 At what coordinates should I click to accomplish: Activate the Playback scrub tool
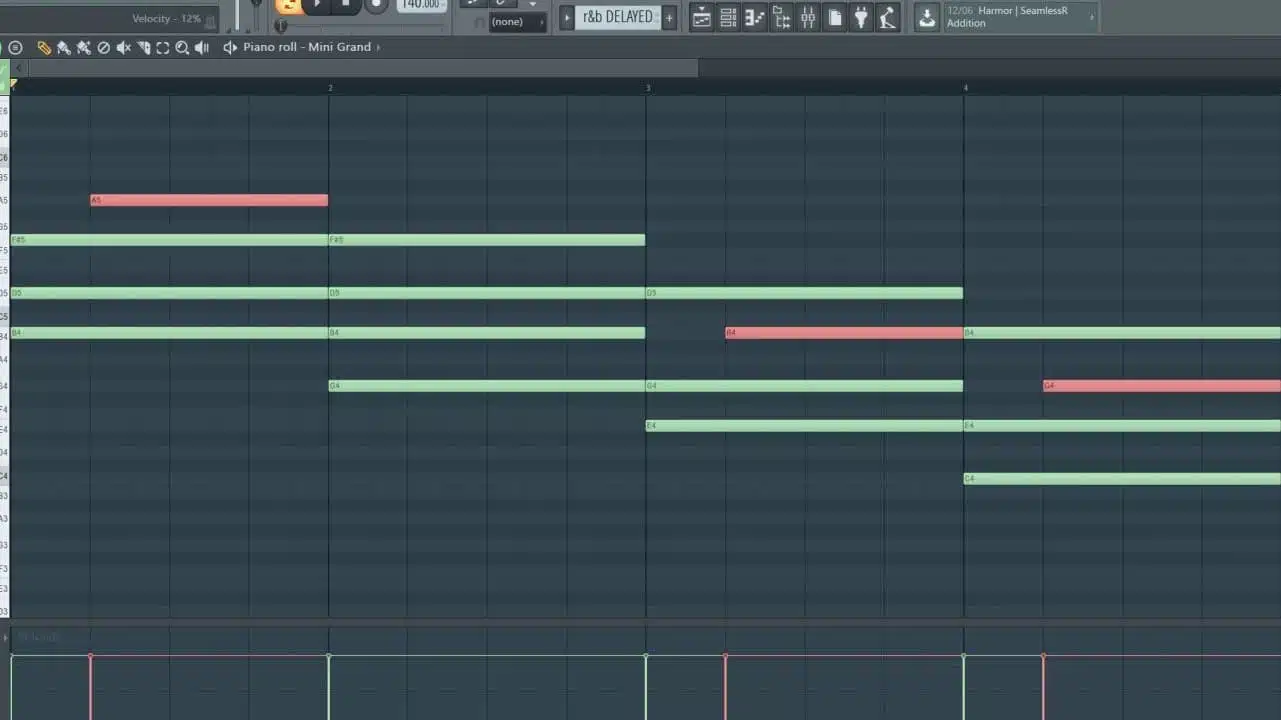tap(202, 47)
